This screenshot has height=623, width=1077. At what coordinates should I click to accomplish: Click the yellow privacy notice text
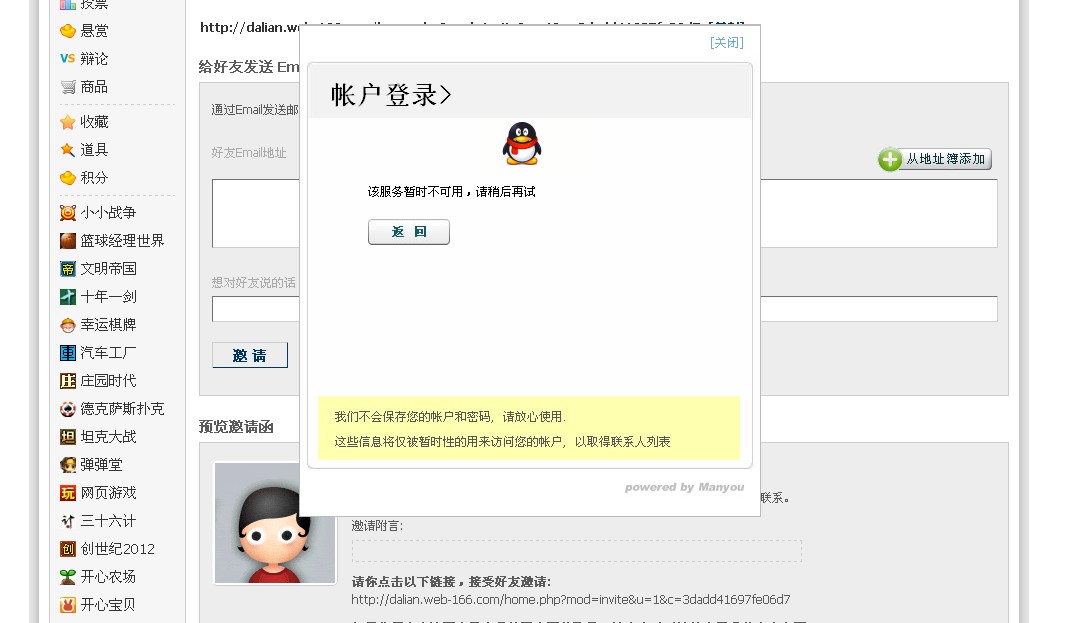point(502,429)
